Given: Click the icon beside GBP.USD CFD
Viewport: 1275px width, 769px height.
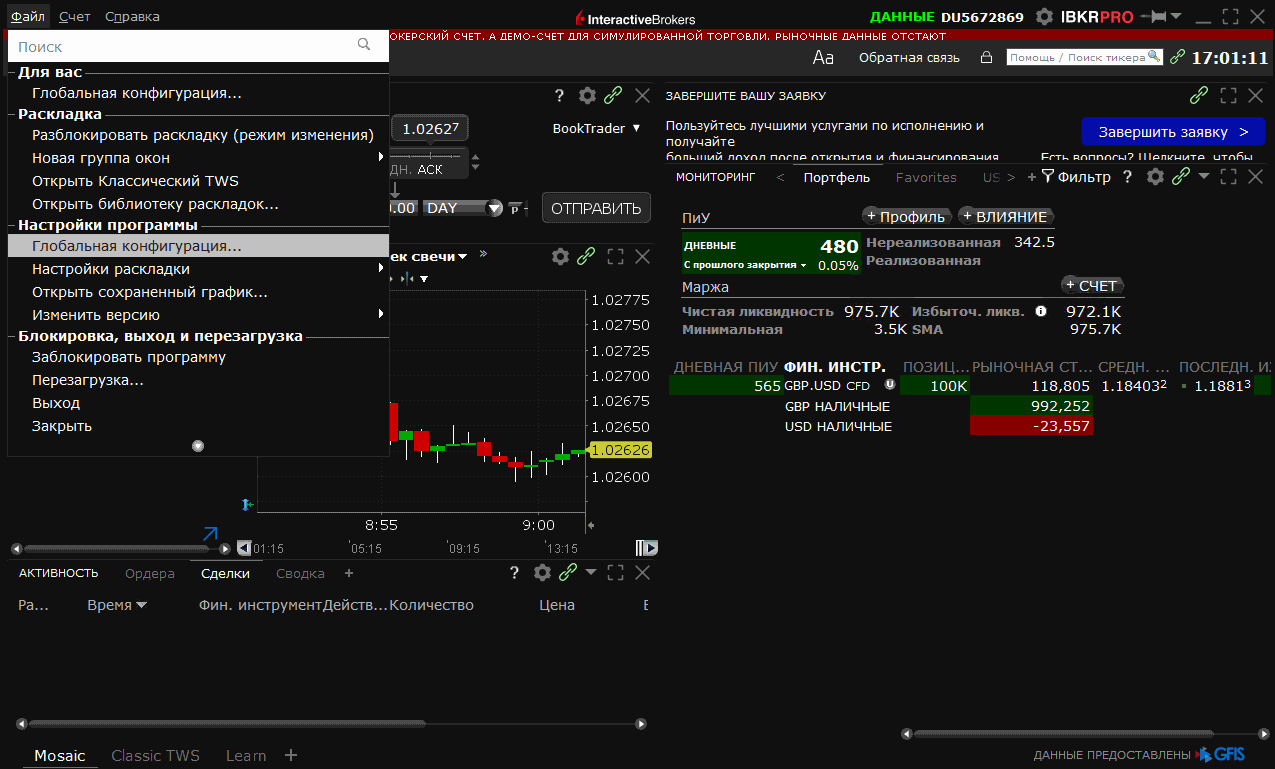Looking at the screenshot, I should 889,385.
